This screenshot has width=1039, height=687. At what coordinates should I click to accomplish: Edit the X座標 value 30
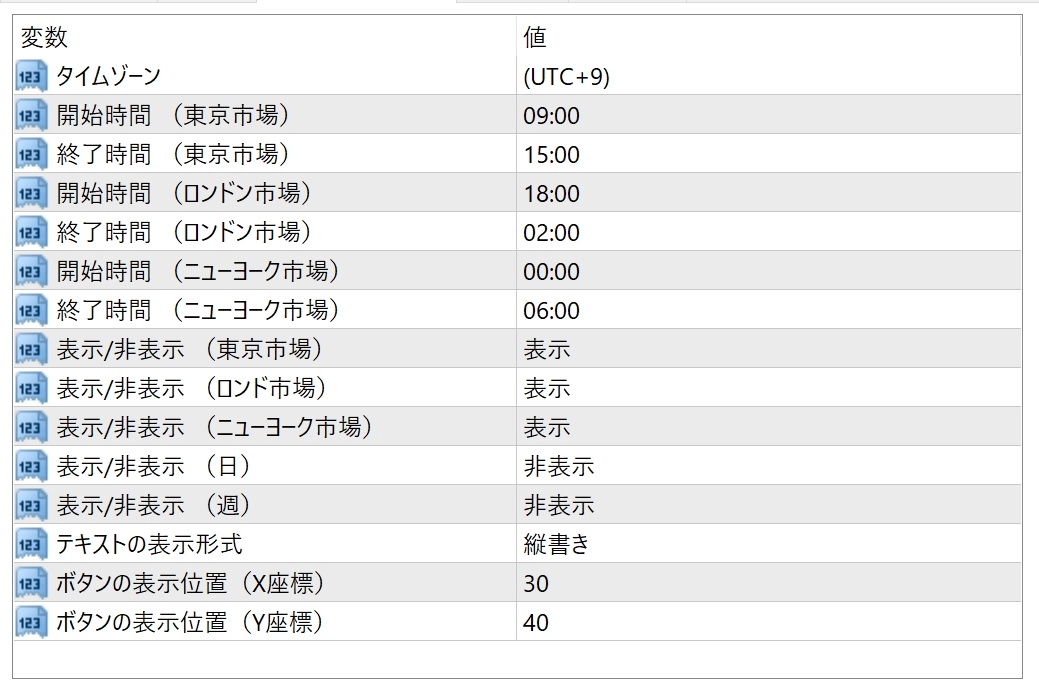(536, 584)
